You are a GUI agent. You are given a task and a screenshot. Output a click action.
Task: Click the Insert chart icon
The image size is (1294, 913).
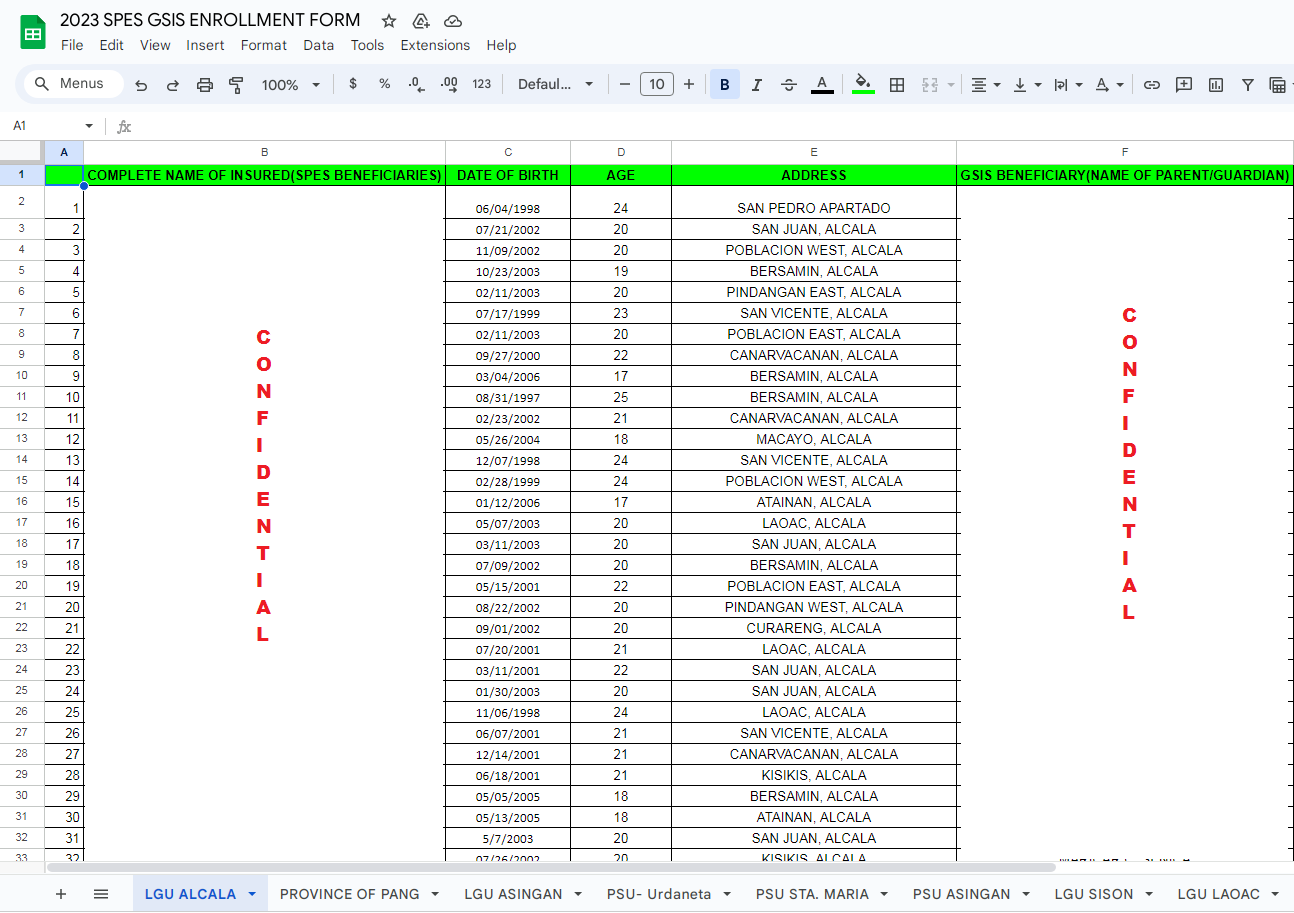[1216, 85]
